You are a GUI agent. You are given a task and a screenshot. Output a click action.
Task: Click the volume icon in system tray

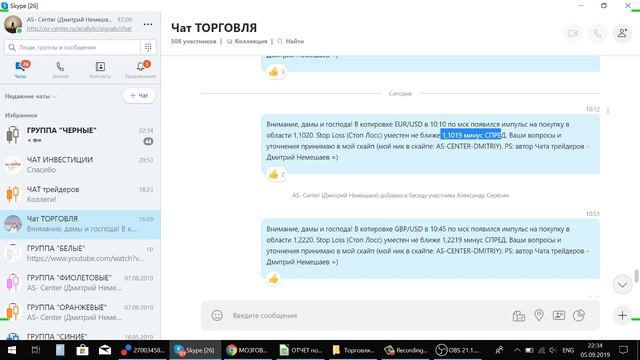point(553,350)
